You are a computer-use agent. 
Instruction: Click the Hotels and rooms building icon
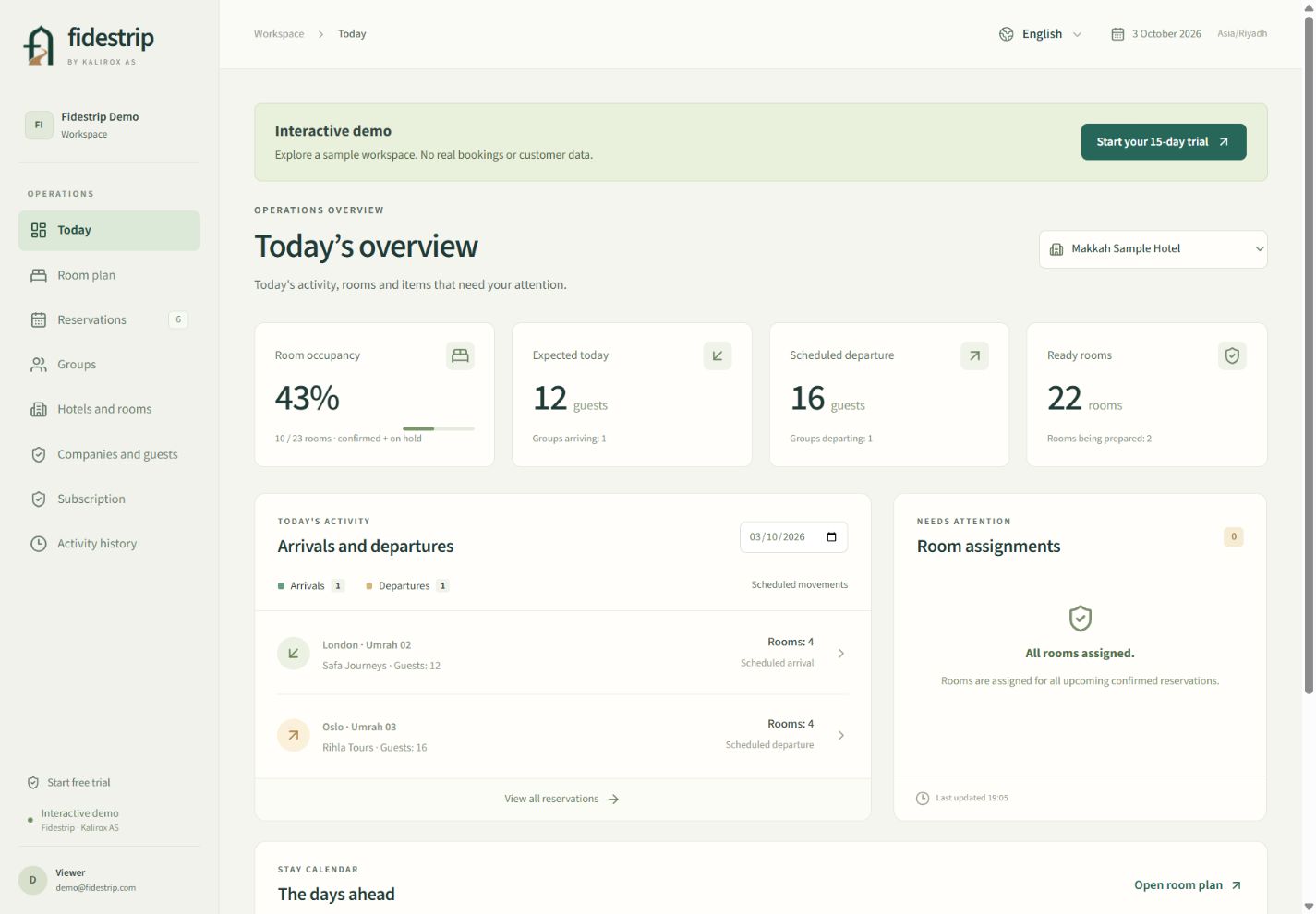point(39,409)
